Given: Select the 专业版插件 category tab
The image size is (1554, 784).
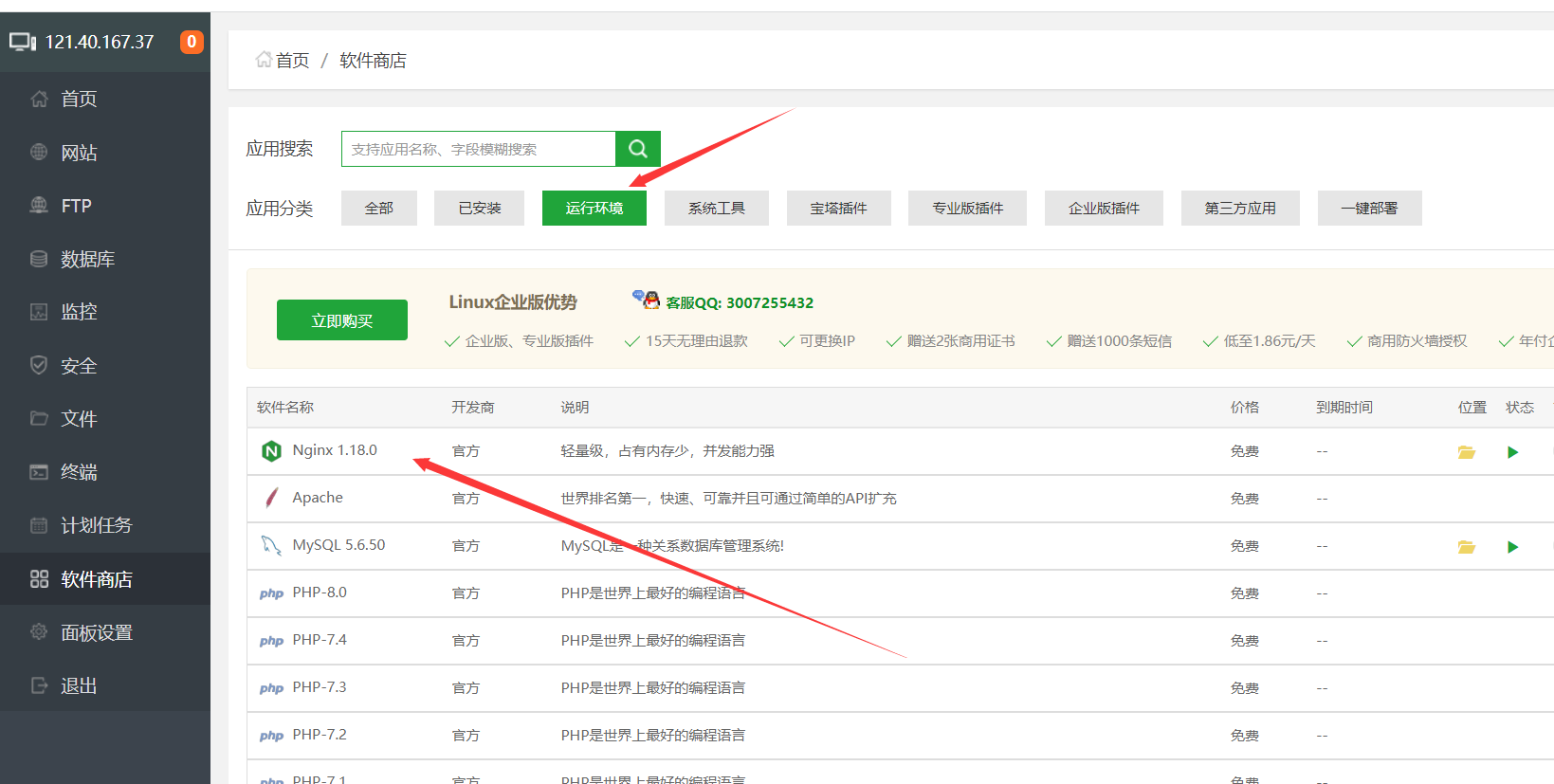Looking at the screenshot, I should [x=967, y=208].
